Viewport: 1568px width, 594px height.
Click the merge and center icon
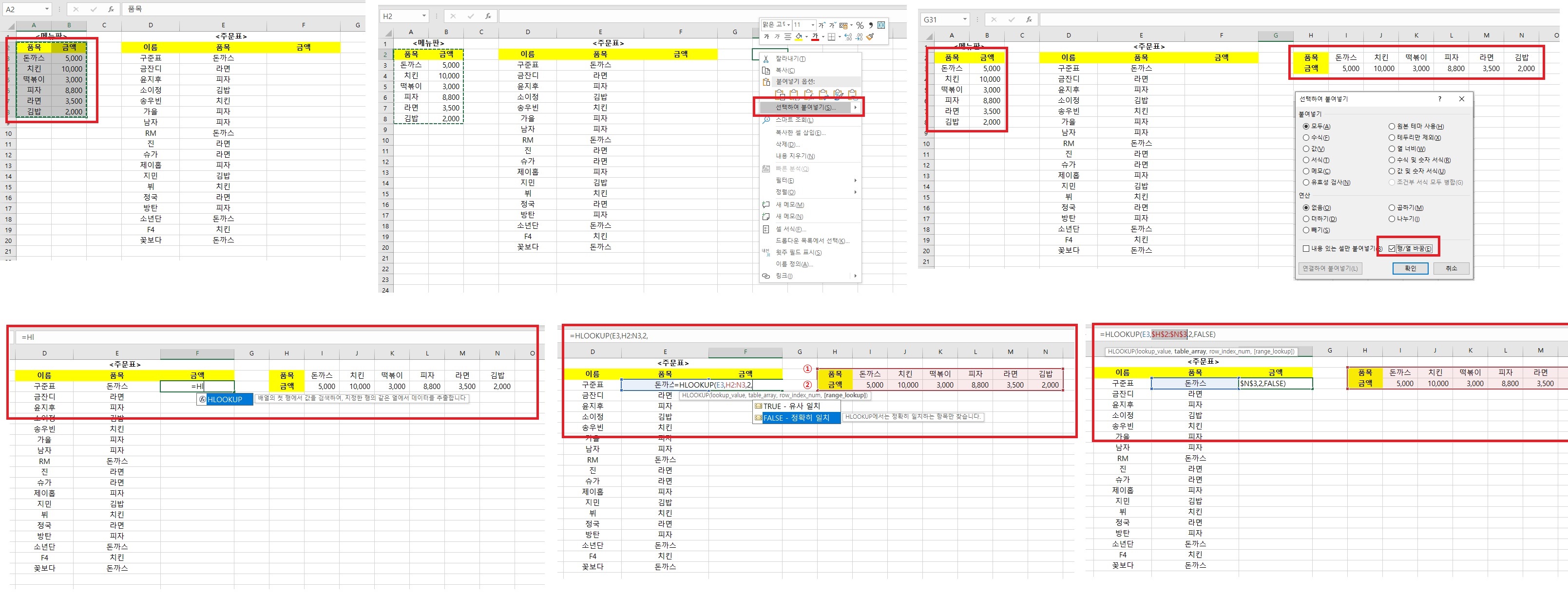pos(881,25)
